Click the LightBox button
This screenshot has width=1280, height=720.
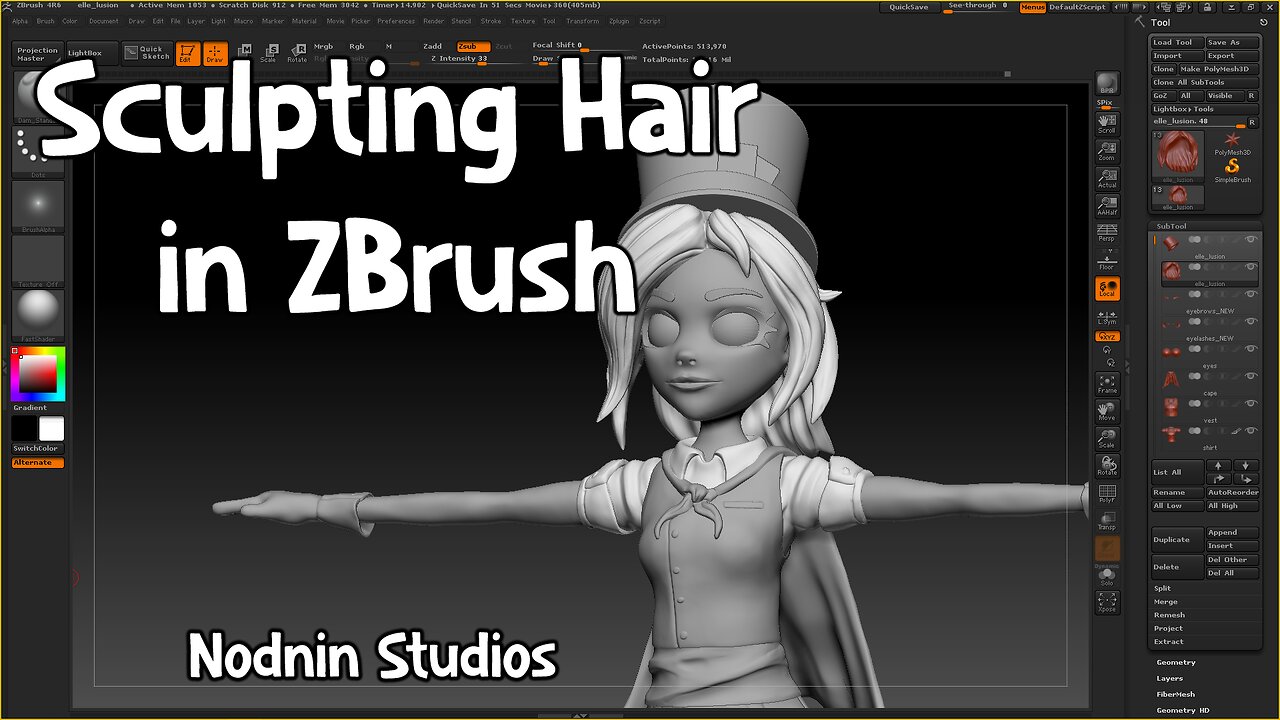pos(90,53)
